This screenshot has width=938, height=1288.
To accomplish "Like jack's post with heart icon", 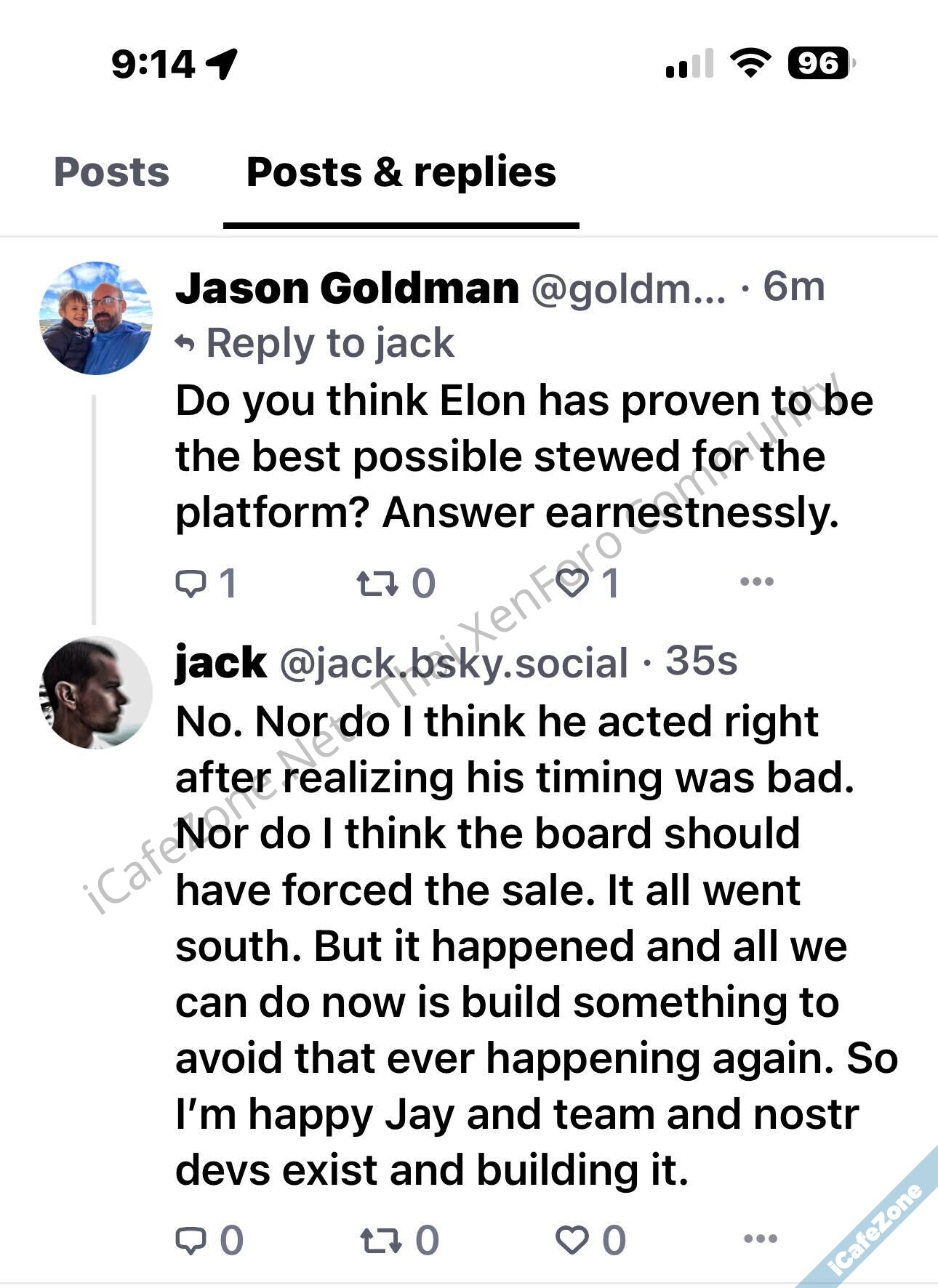I will pos(572,1240).
